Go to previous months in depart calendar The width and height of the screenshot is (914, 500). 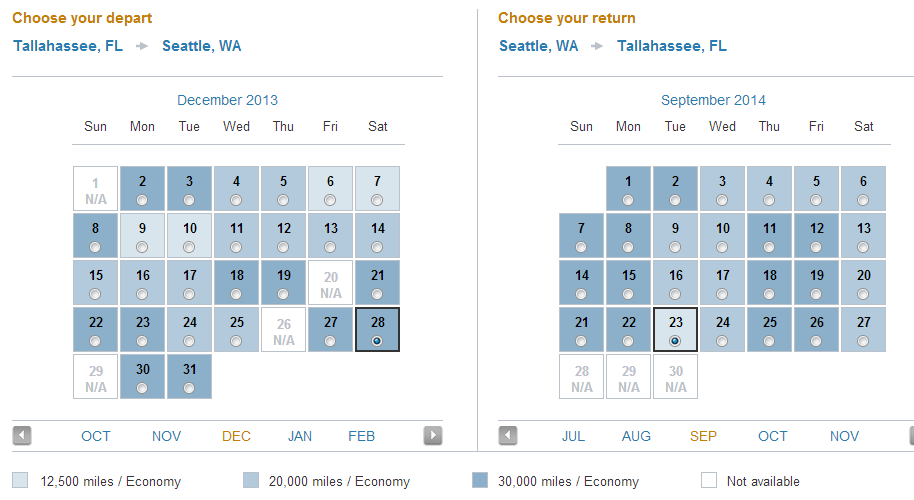point(22,435)
